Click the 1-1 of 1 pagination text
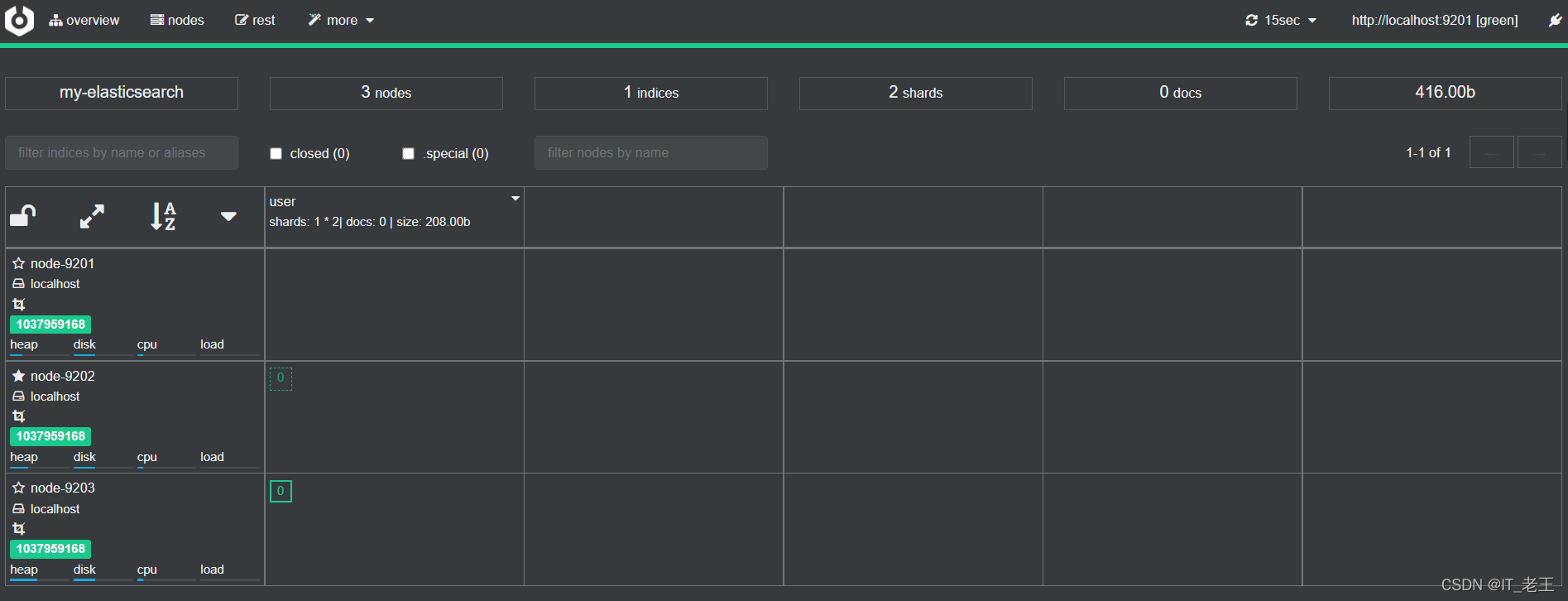 pos(1428,152)
